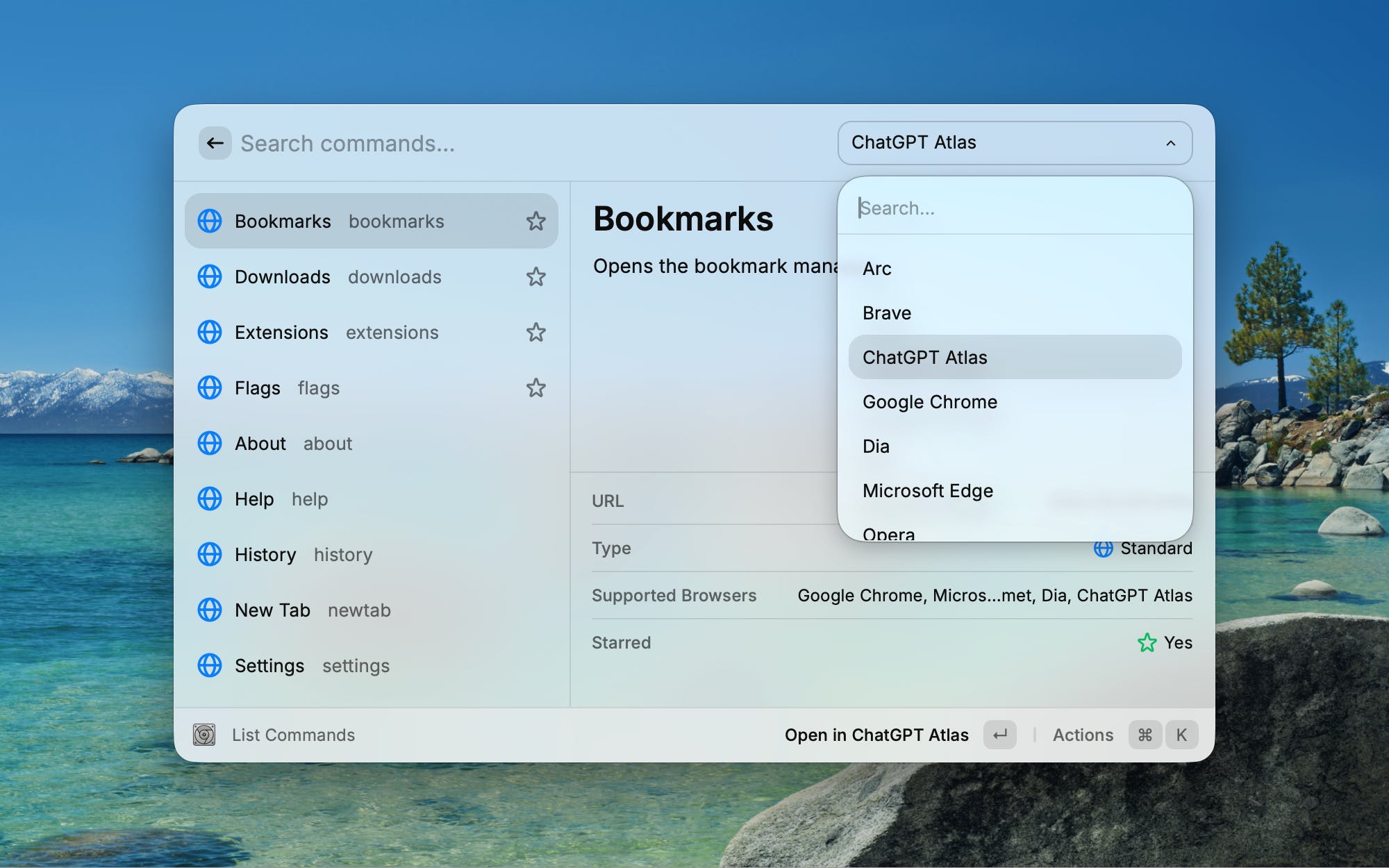Select Microsoft Edge in the dropdown
This screenshot has width=1389, height=868.
click(927, 491)
